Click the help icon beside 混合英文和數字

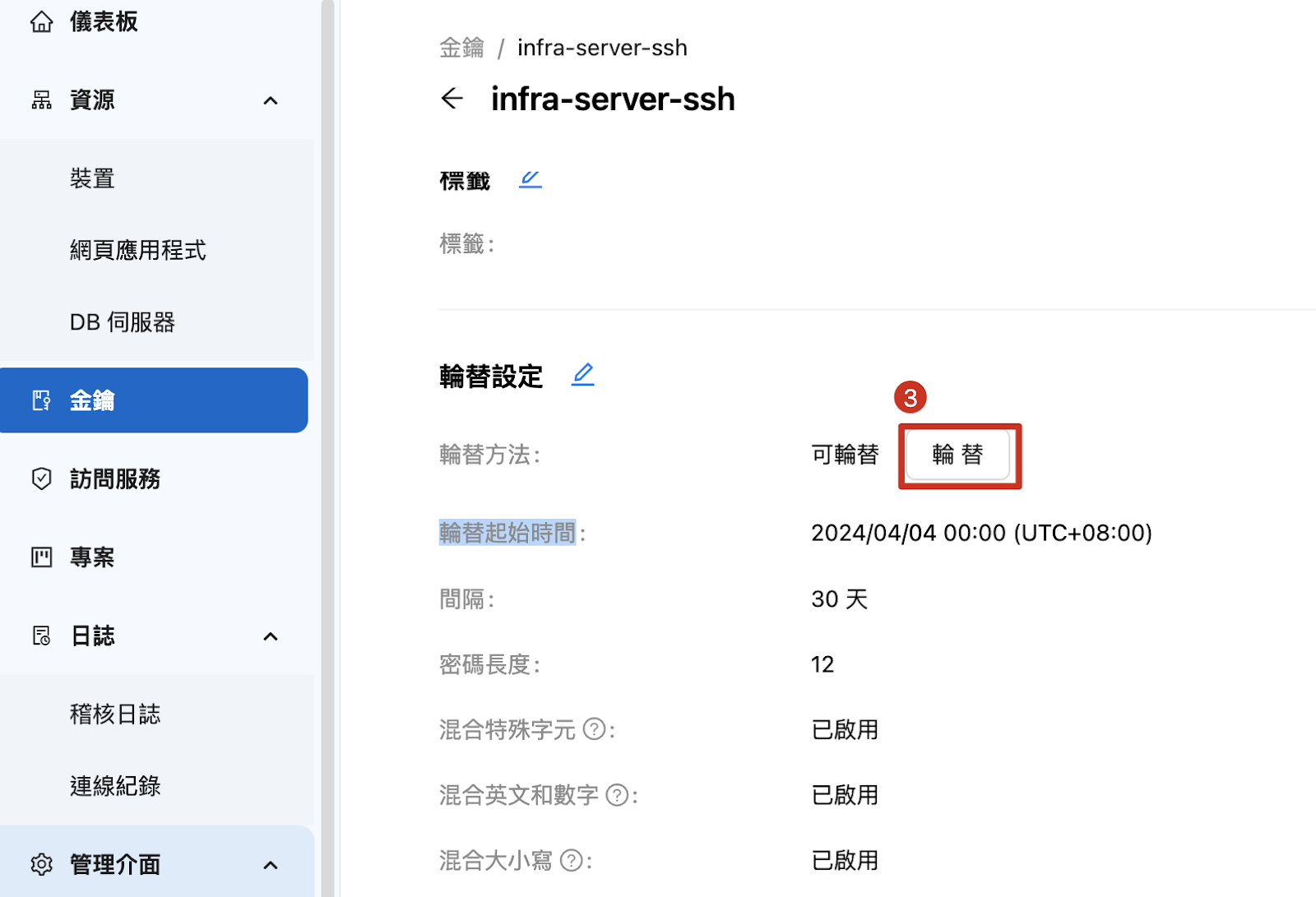pos(617,795)
